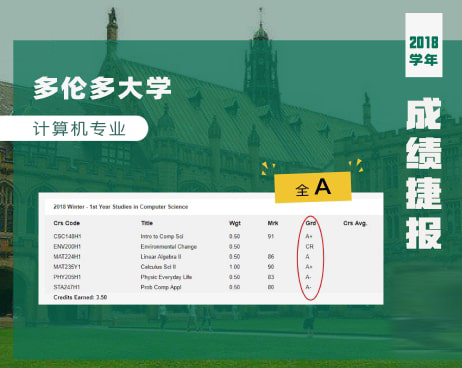
Task: Click the 'Physic Everyday Life' title
Action: 166,277
